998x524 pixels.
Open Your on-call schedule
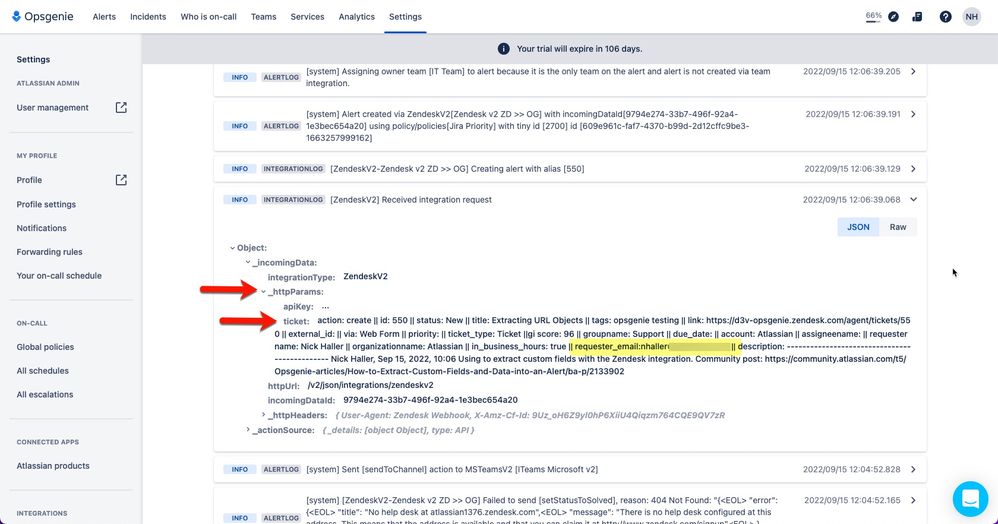[59, 276]
